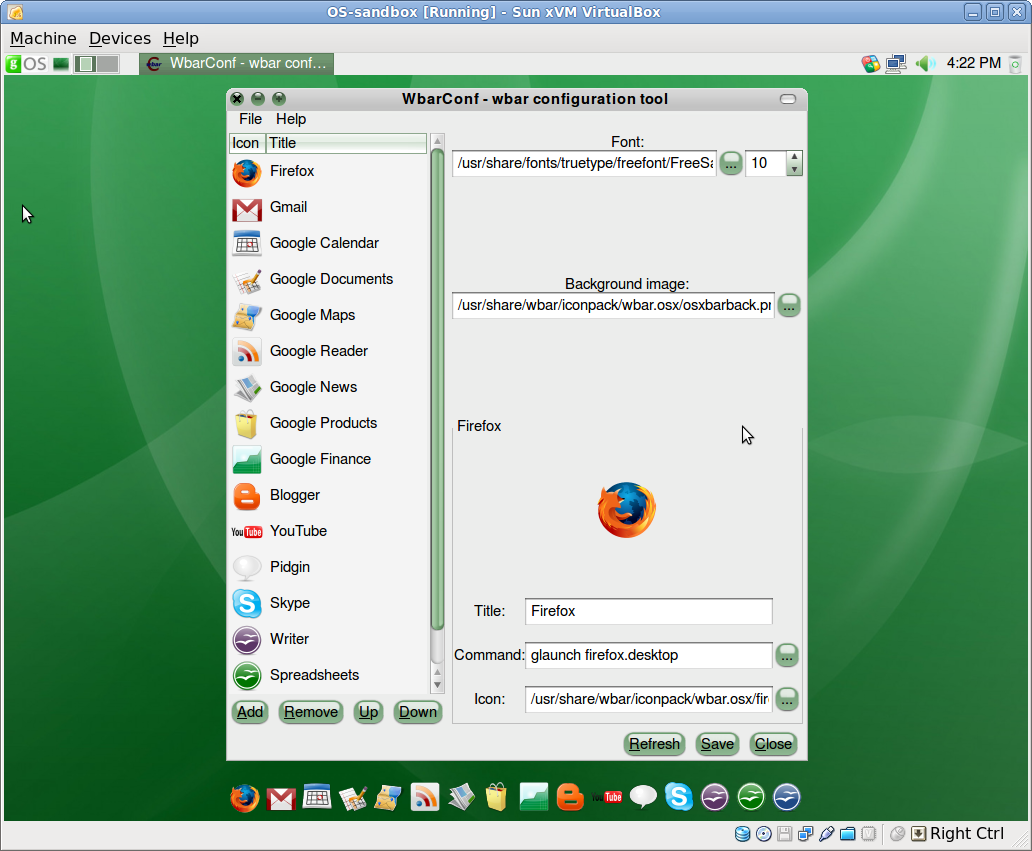This screenshot has width=1032, height=851.
Task: Click the YouTube icon in the dock
Action: pos(606,798)
